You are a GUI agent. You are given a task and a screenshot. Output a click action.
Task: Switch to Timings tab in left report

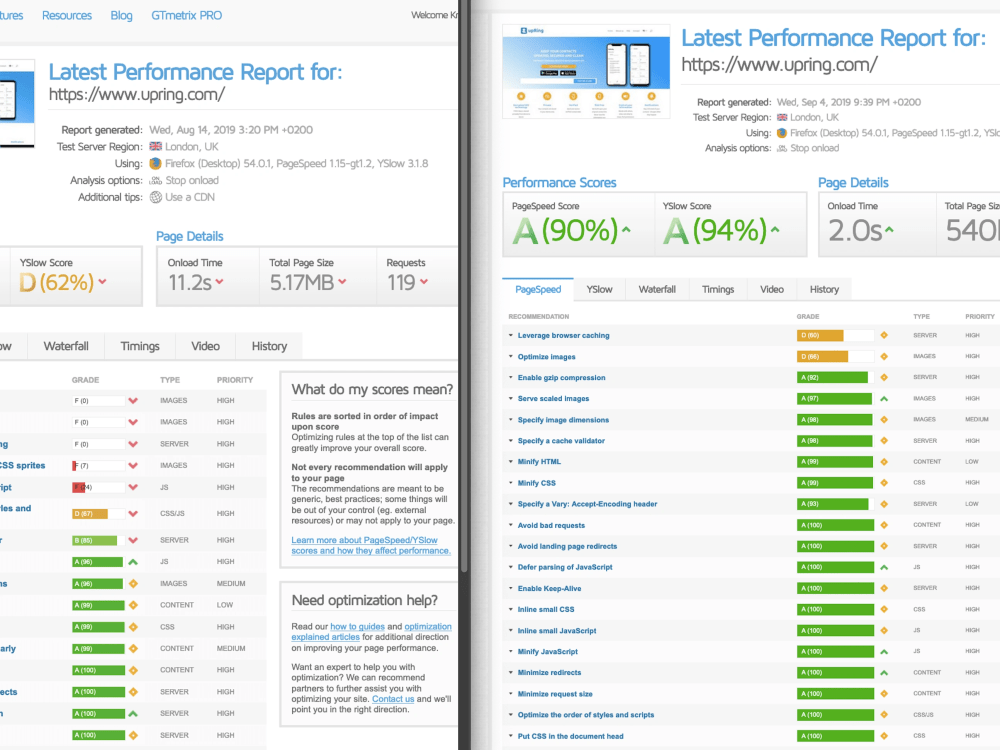[140, 346]
